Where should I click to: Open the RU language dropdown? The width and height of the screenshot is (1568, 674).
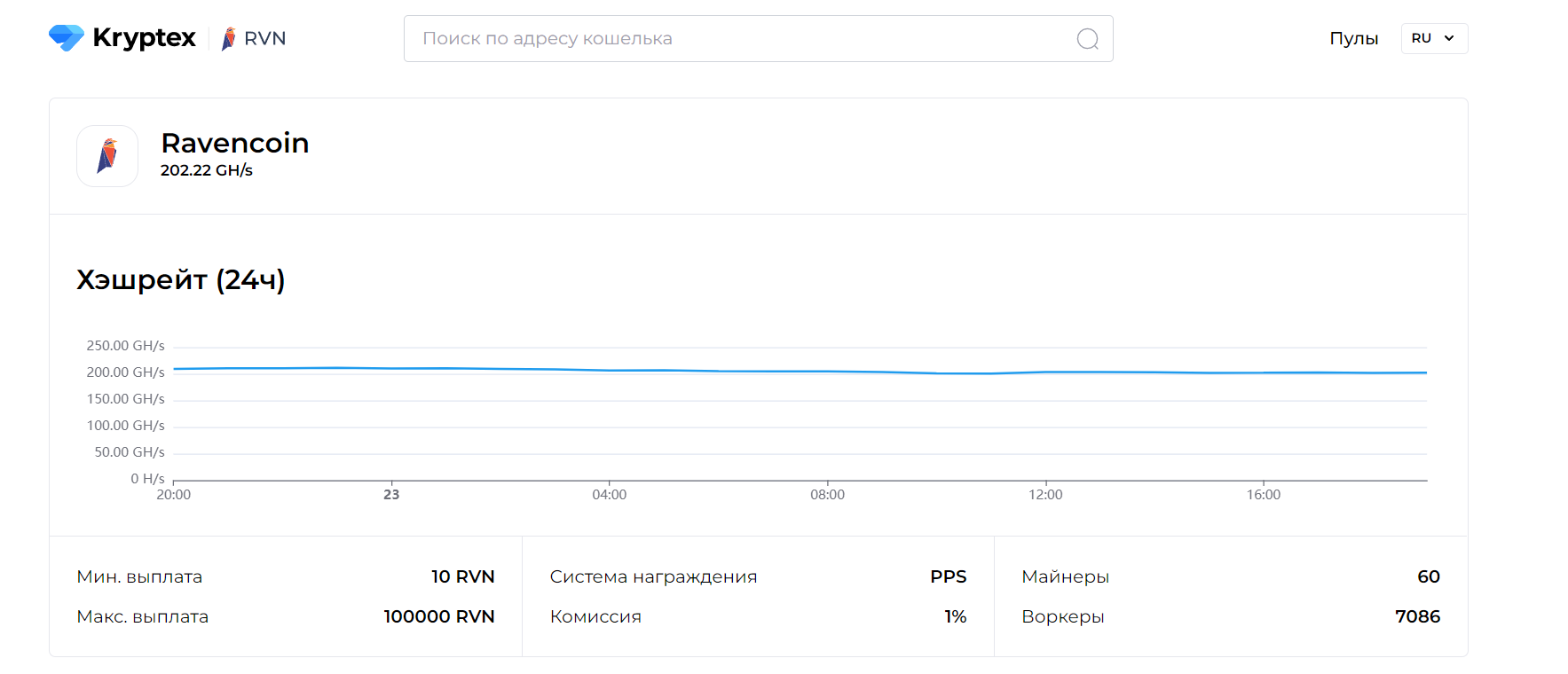pyautogui.click(x=1422, y=39)
